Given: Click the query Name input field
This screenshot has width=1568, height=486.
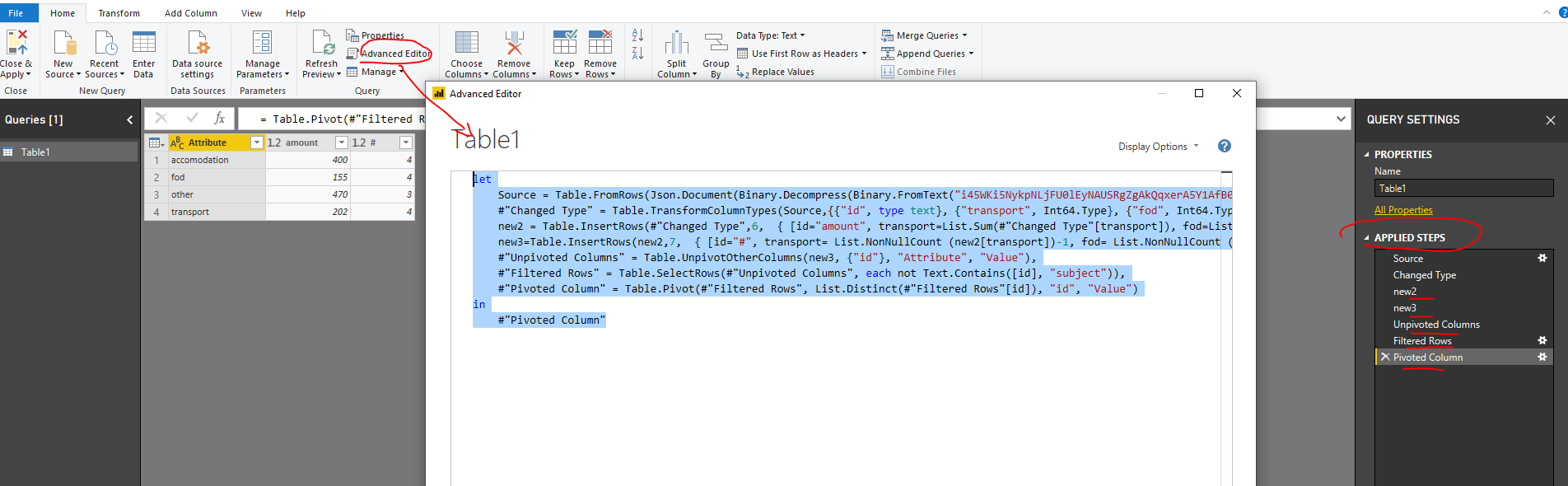Looking at the screenshot, I should [x=1465, y=189].
